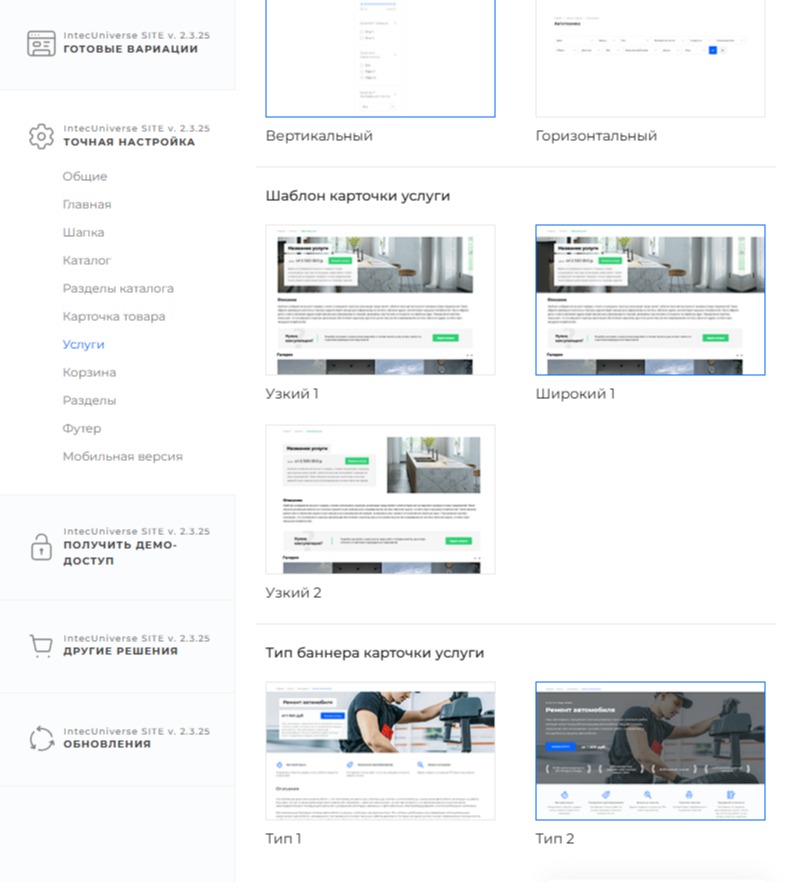
Task: Choose the Горизонтальный filter layout thumbnail
Action: click(650, 58)
